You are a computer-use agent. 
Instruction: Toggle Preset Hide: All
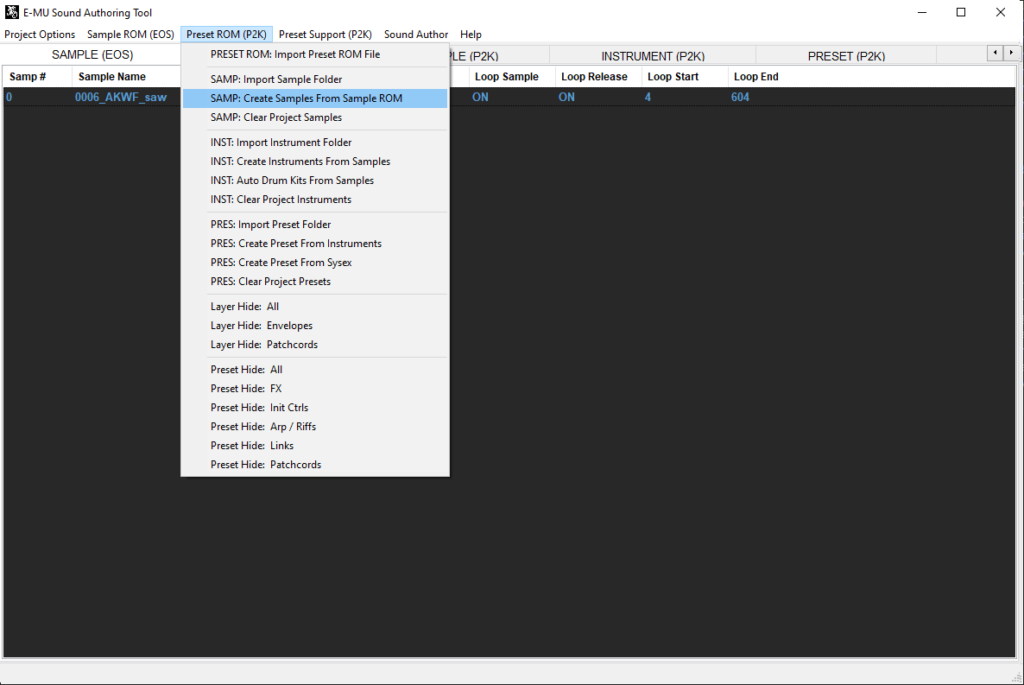click(x=315, y=370)
